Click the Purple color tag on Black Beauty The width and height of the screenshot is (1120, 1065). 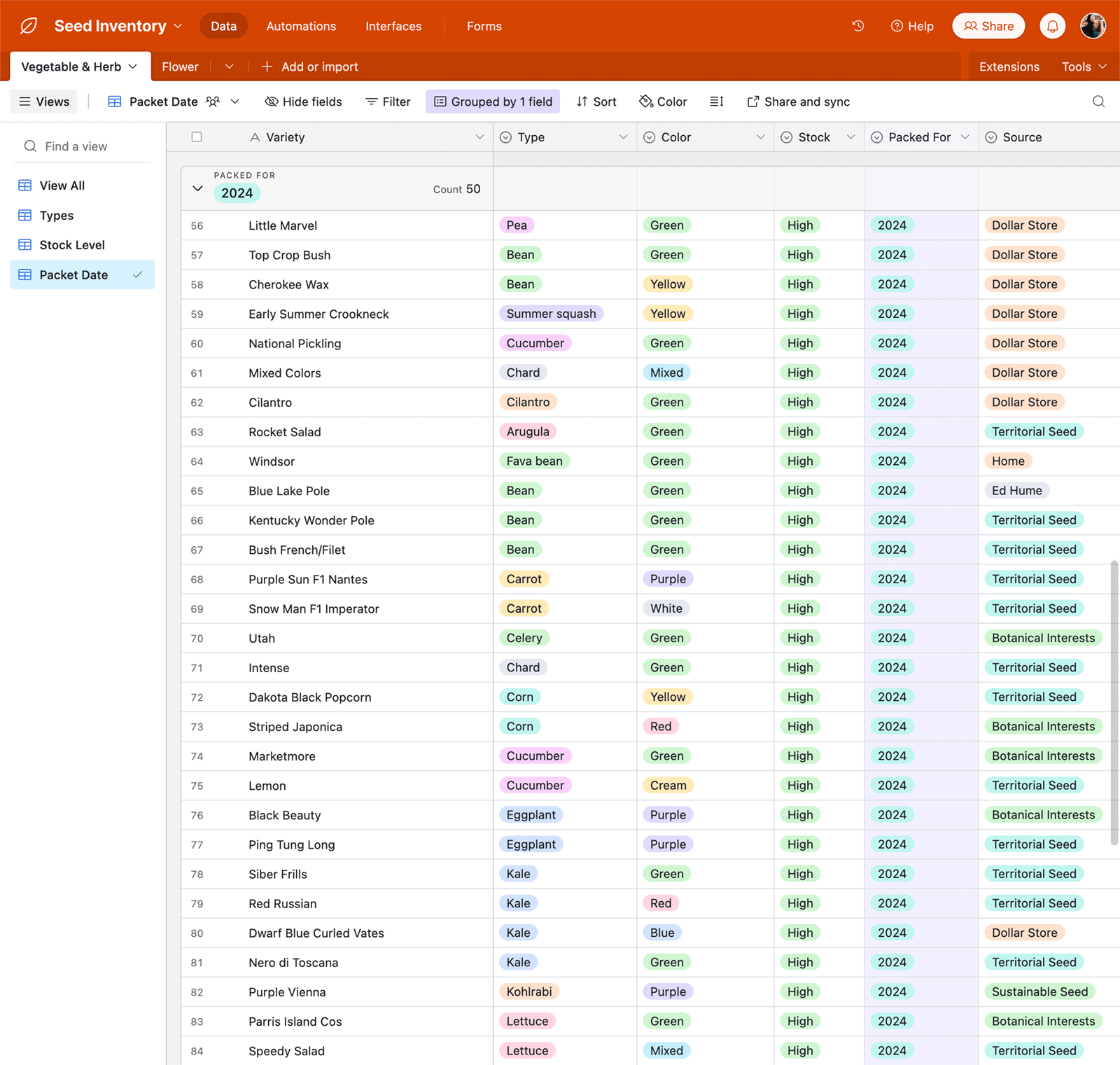pyautogui.click(x=667, y=815)
